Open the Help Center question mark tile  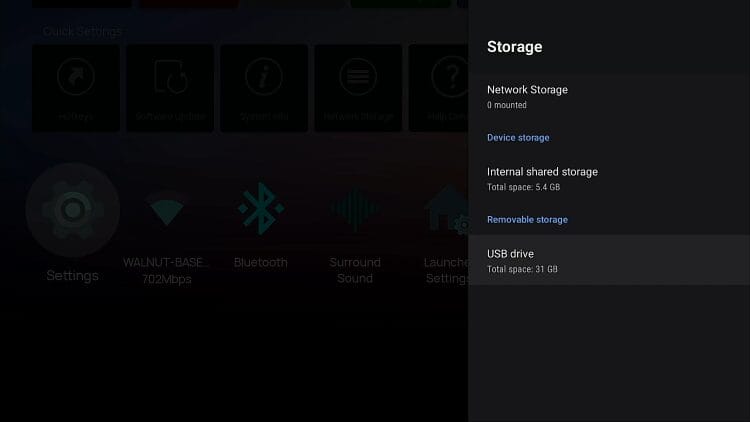pos(438,88)
